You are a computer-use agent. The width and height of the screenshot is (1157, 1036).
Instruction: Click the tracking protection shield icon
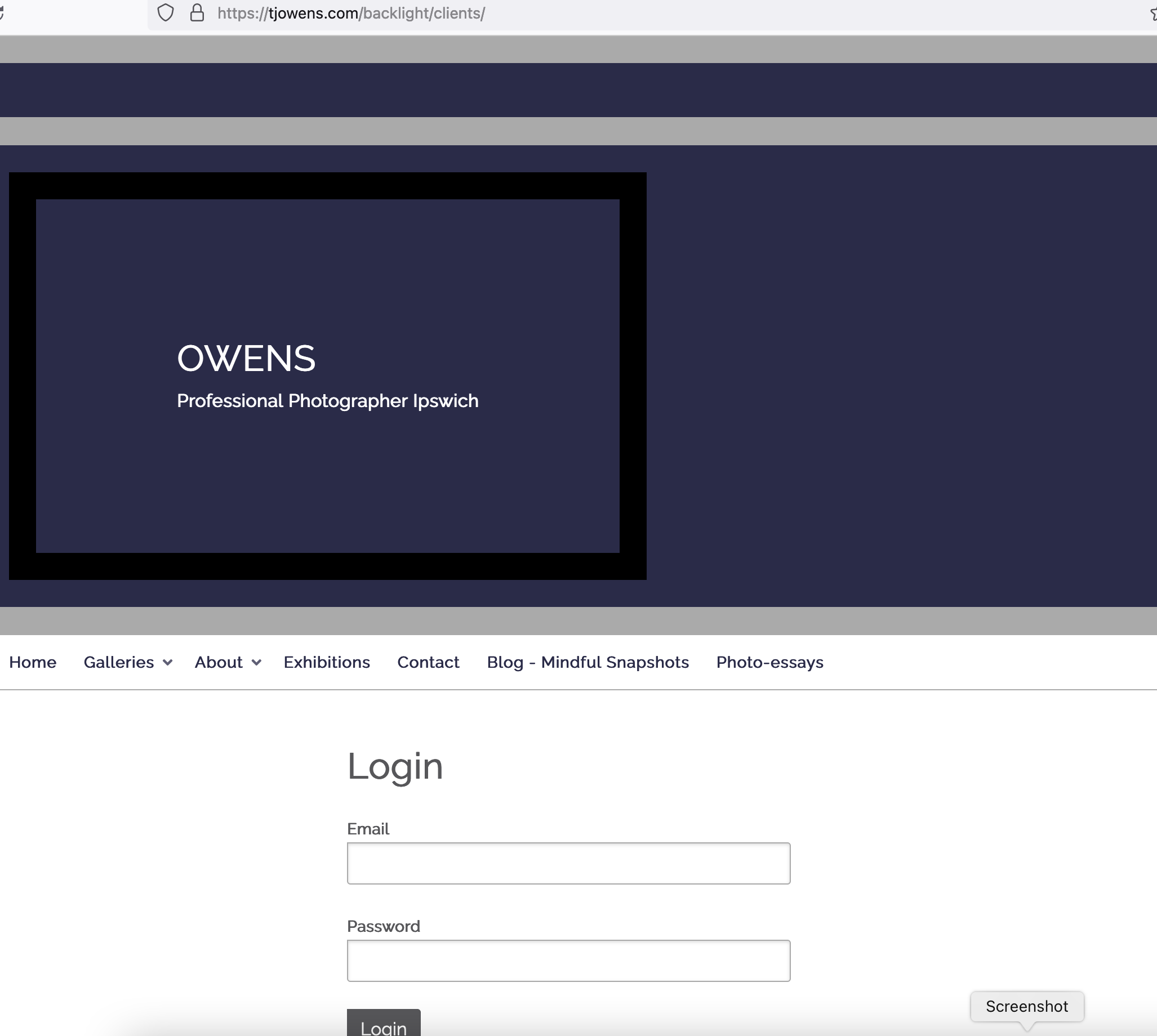[165, 12]
